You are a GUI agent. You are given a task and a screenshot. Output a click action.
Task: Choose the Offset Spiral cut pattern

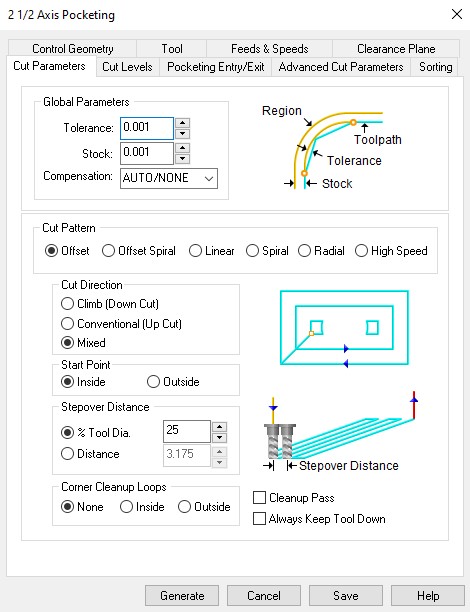tap(139, 251)
